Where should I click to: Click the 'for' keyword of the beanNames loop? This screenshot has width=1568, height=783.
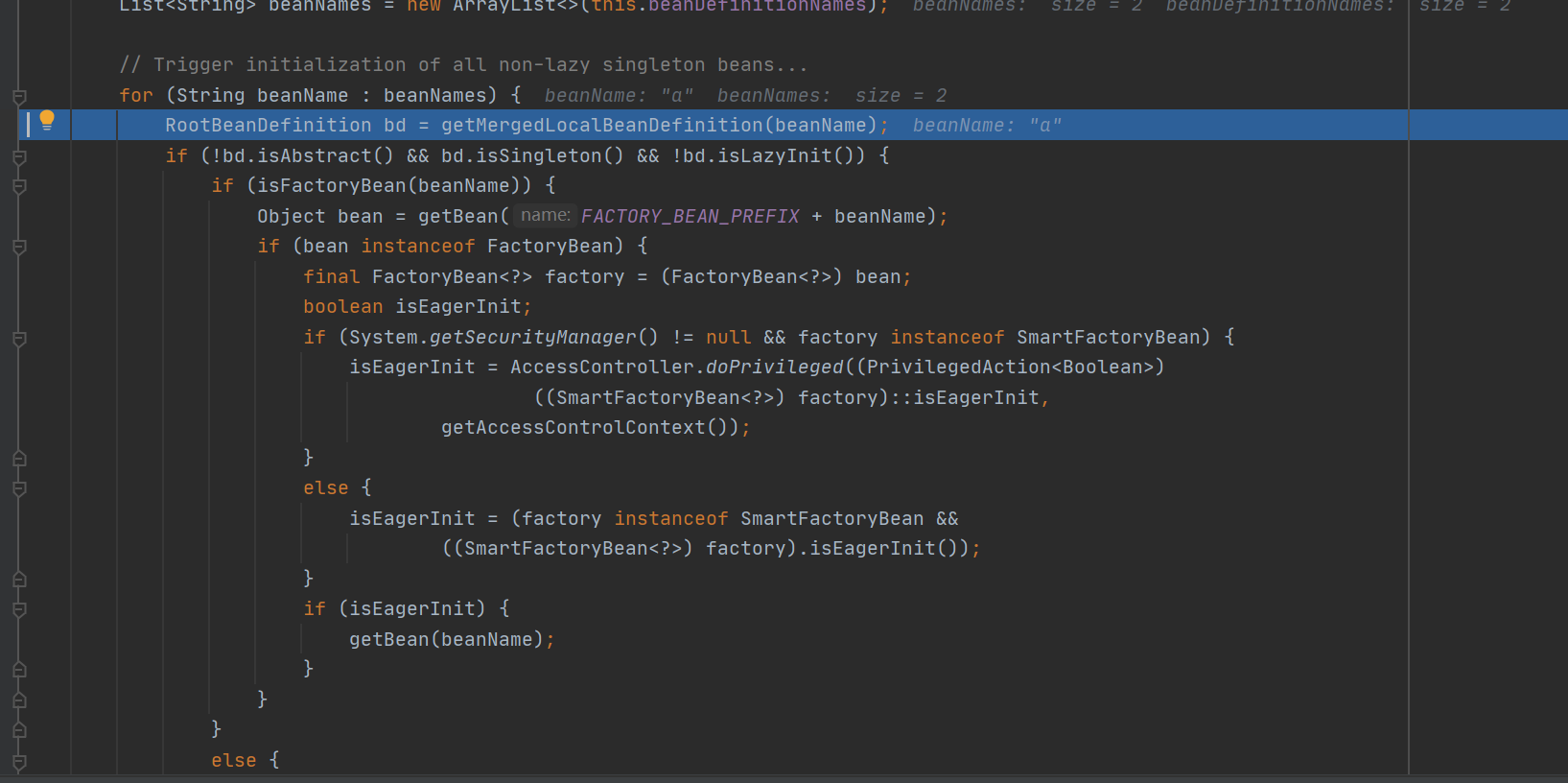(x=136, y=96)
